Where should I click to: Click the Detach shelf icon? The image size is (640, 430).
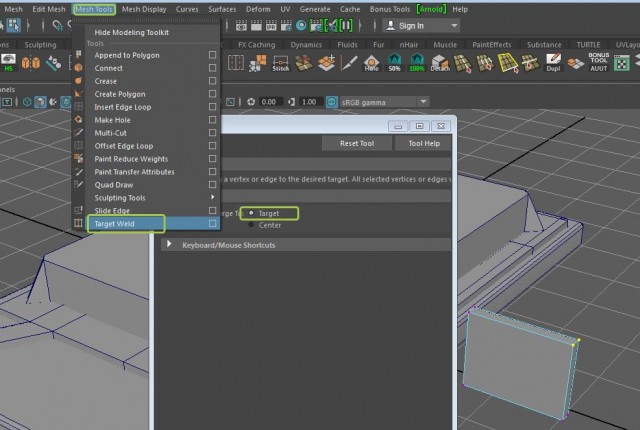[x=440, y=63]
